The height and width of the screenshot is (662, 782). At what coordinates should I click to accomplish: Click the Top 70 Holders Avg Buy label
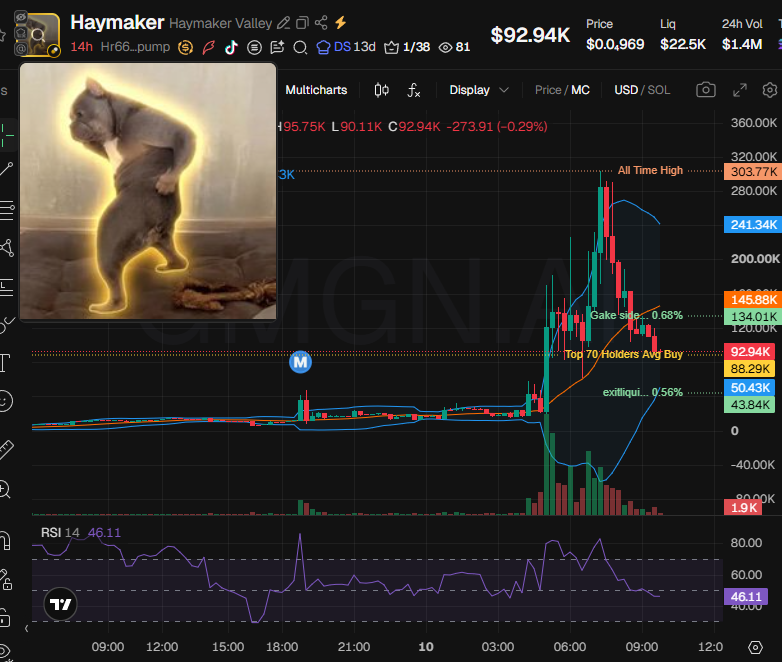pyautogui.click(x=623, y=354)
